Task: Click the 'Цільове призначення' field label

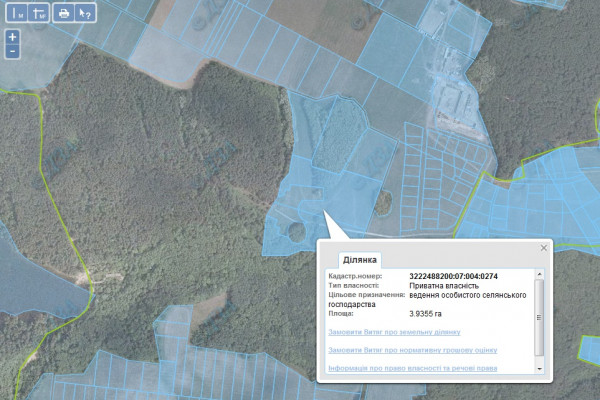Action: point(365,295)
